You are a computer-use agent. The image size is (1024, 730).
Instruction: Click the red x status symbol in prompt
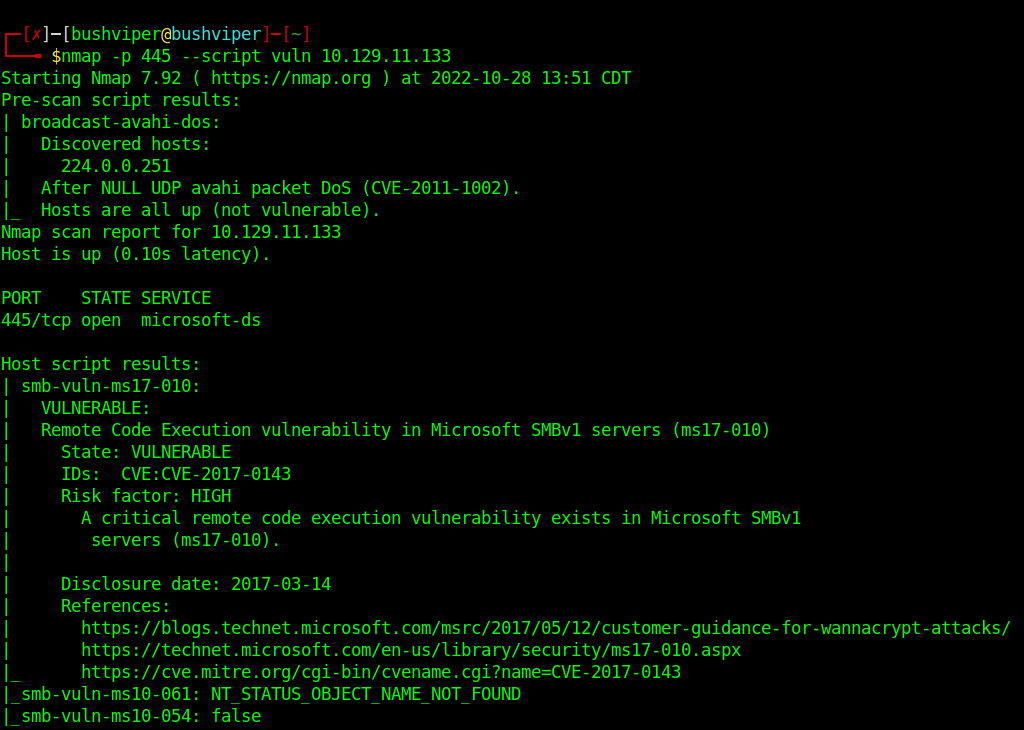point(36,34)
